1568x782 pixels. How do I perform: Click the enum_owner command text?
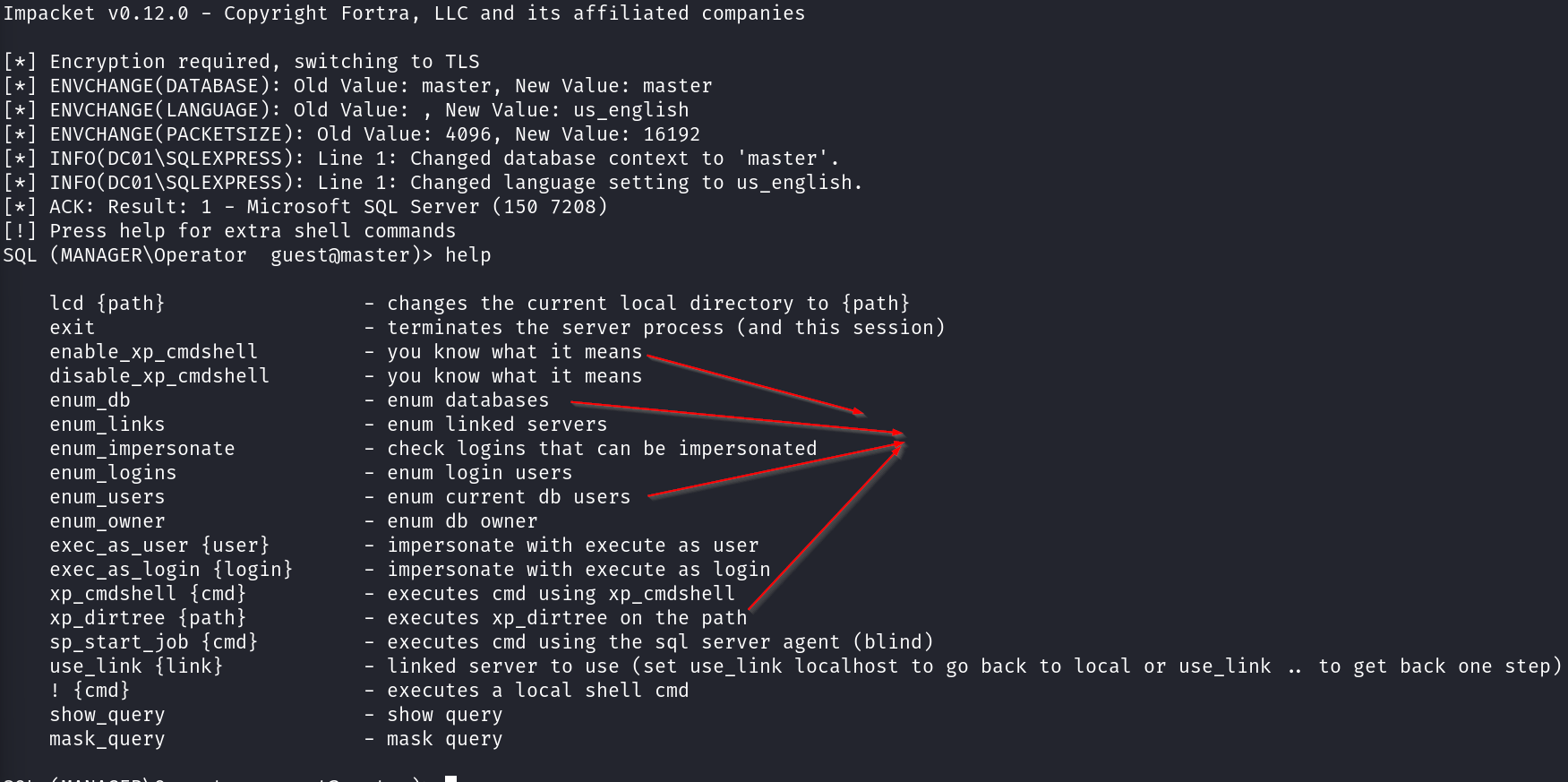107,521
